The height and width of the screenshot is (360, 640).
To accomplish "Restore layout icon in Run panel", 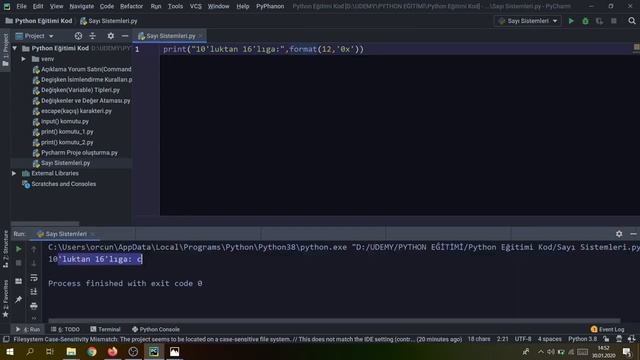I will tap(19, 281).
